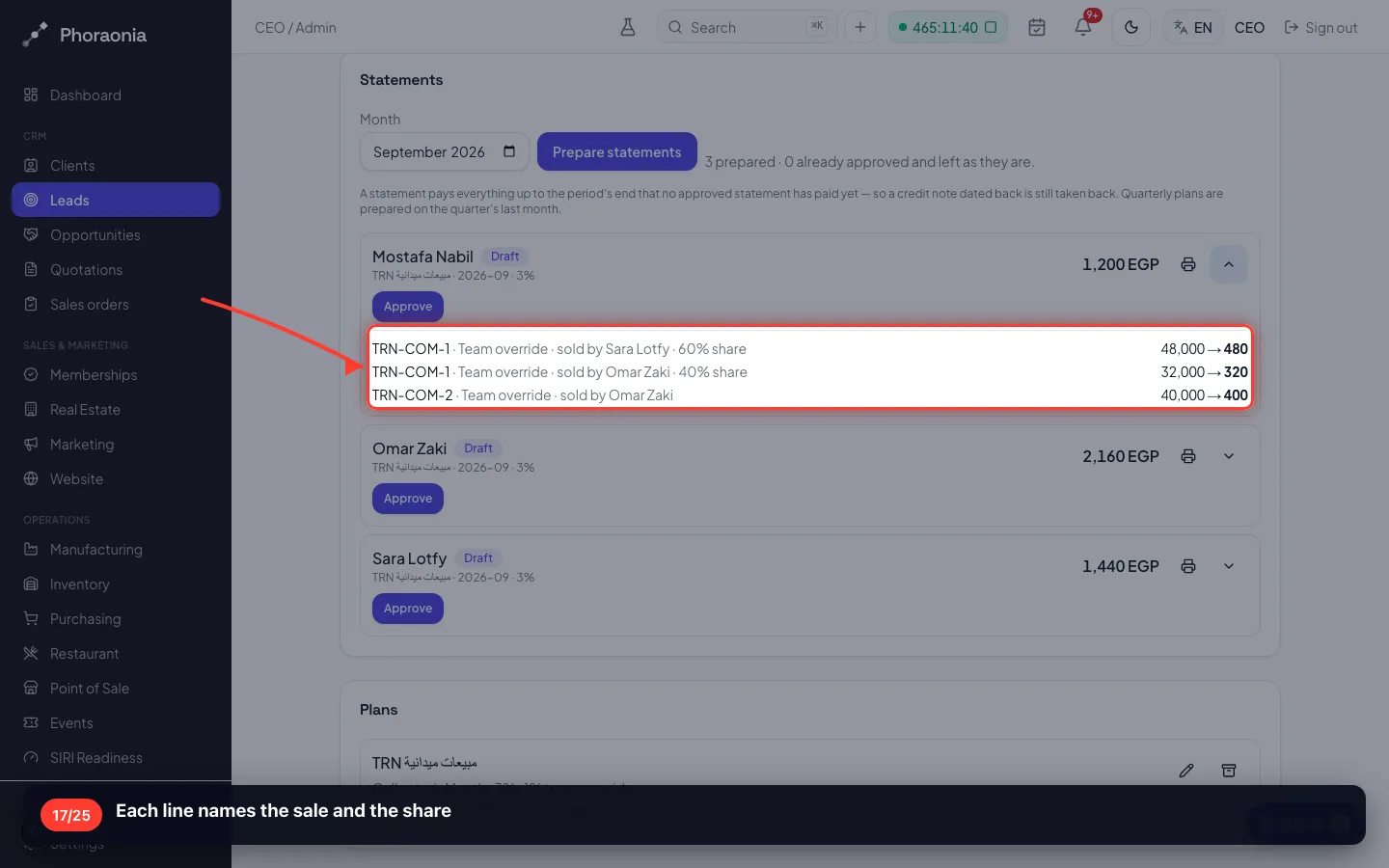Print Sara Lotfy statement
This screenshot has width=1389, height=868.
[1188, 566]
